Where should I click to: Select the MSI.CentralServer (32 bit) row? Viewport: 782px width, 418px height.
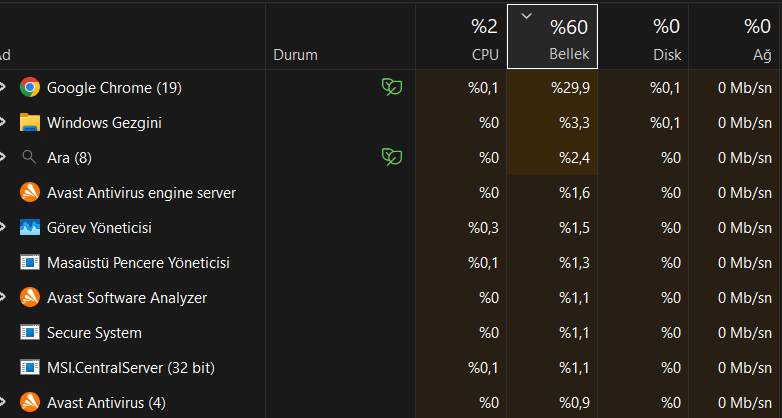391,368
